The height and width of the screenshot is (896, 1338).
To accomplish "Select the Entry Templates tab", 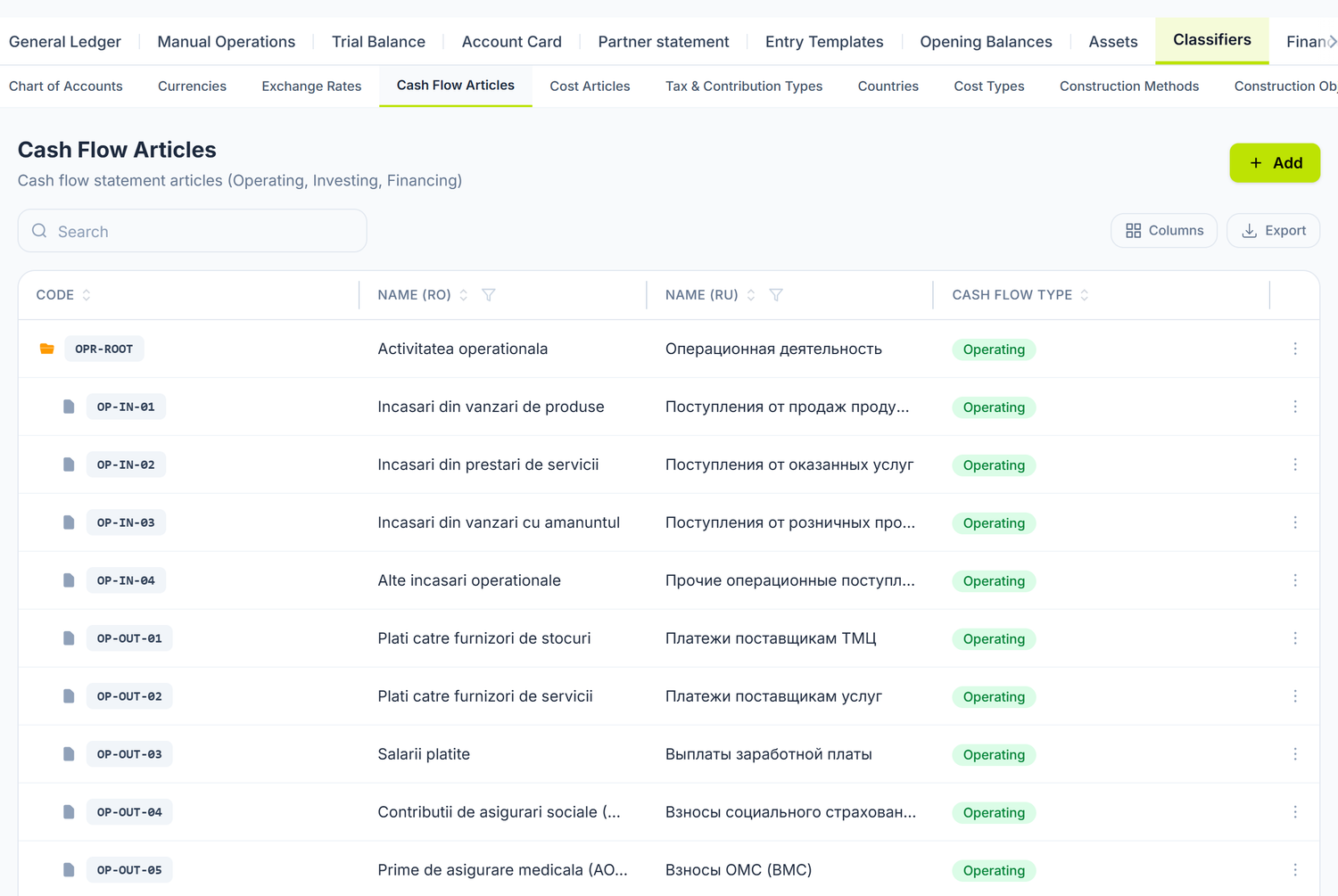I will click(824, 42).
